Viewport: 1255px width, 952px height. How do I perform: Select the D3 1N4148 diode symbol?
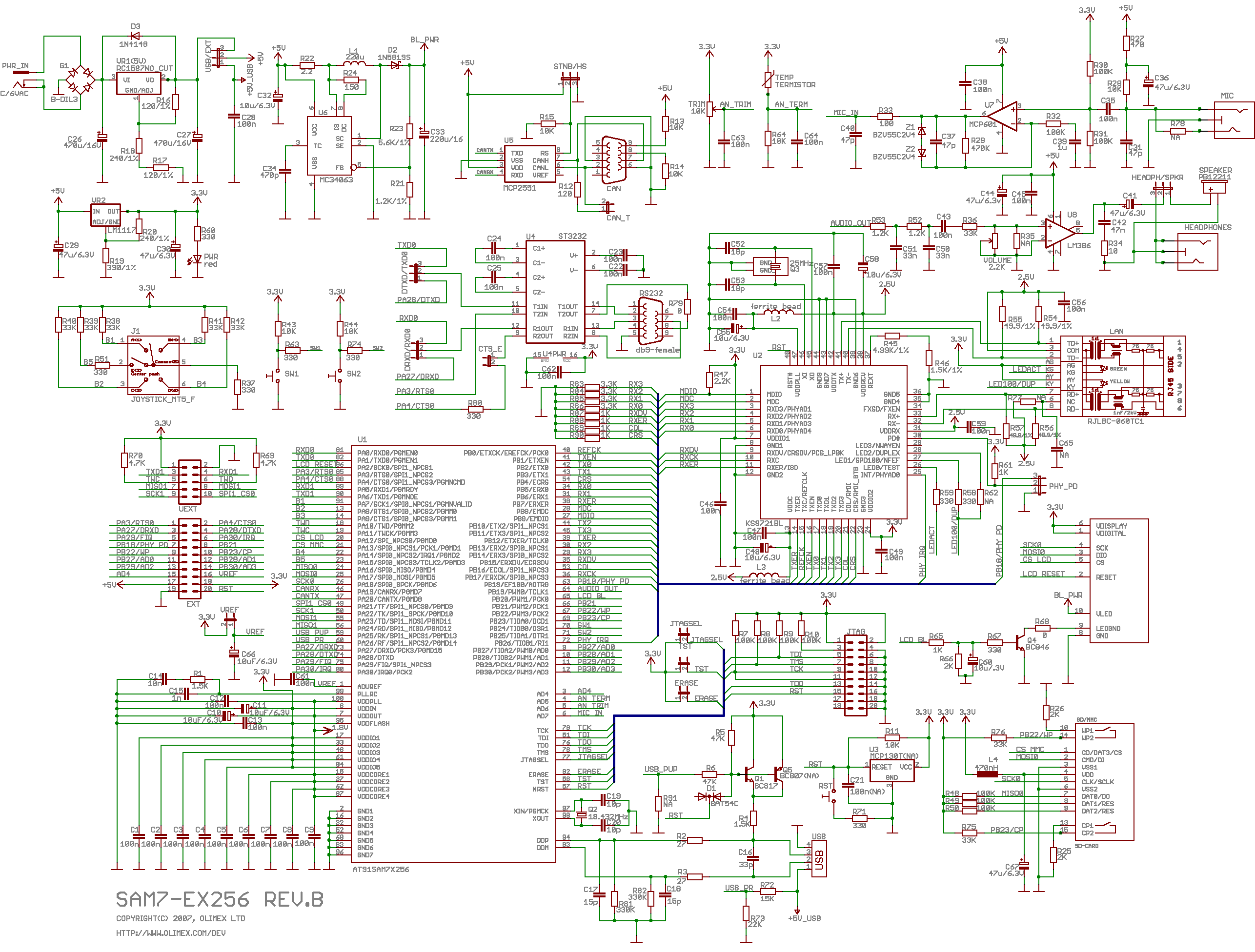point(135,36)
